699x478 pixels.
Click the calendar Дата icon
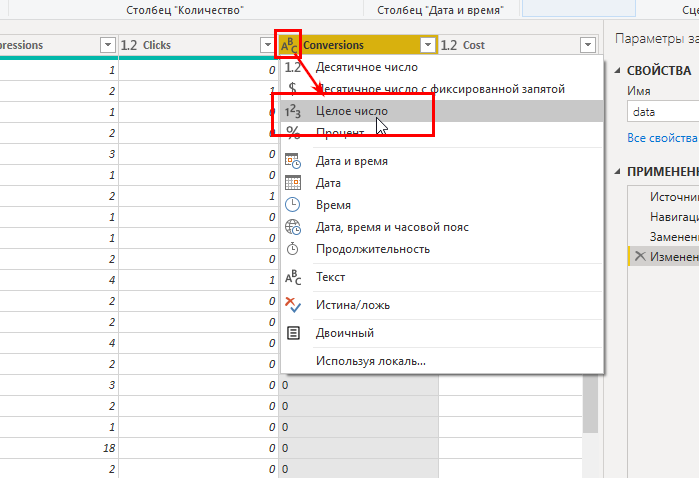point(293,183)
